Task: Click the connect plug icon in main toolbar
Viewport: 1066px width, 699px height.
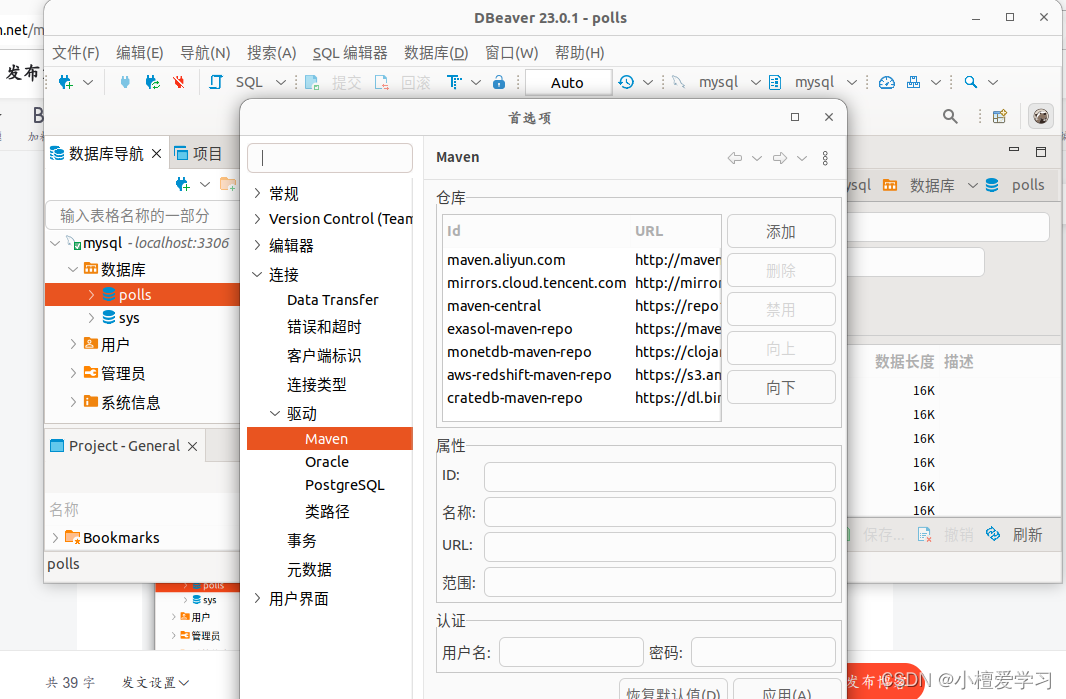Action: (124, 82)
